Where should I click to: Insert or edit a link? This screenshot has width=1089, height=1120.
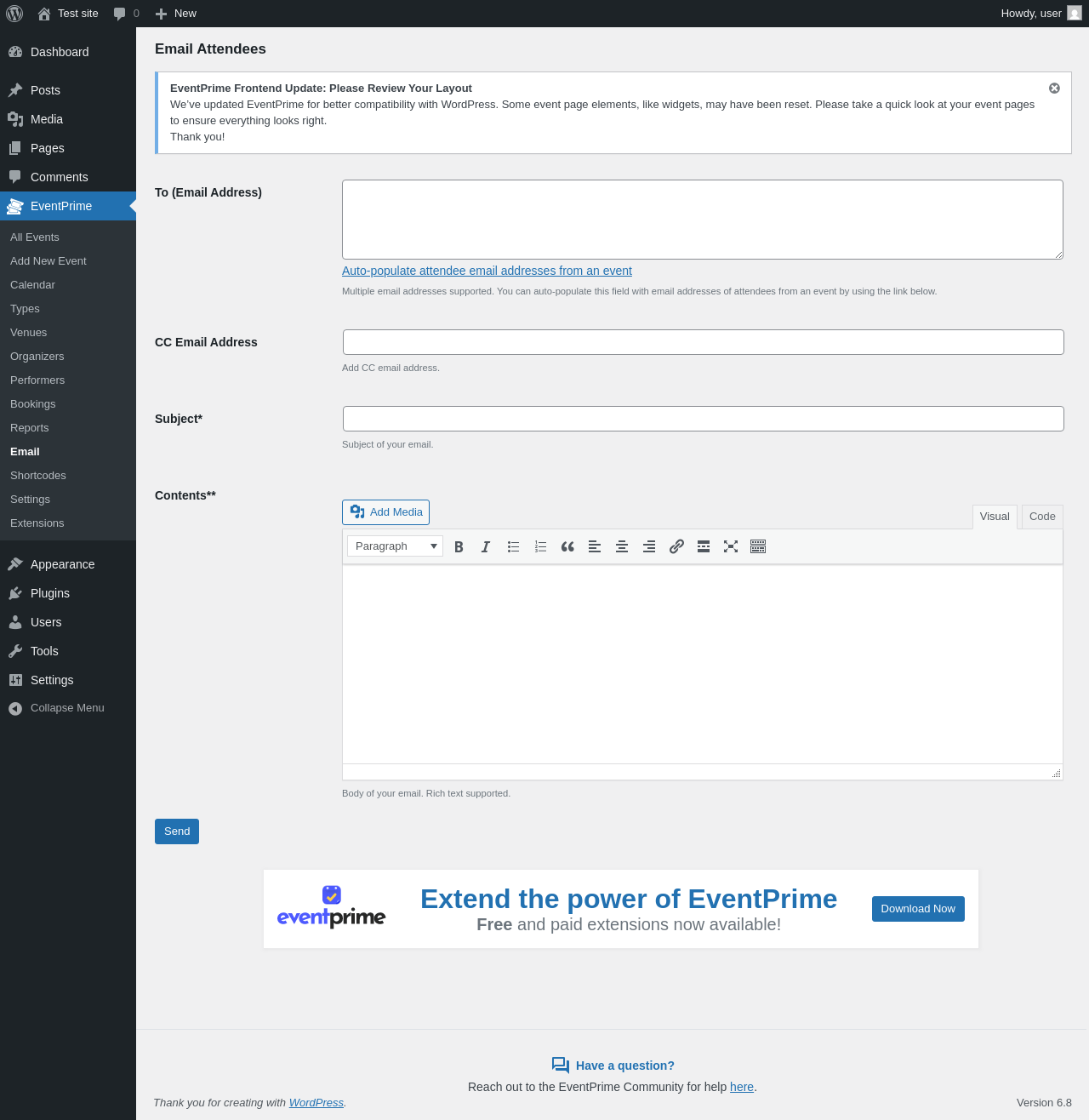pyautogui.click(x=676, y=546)
